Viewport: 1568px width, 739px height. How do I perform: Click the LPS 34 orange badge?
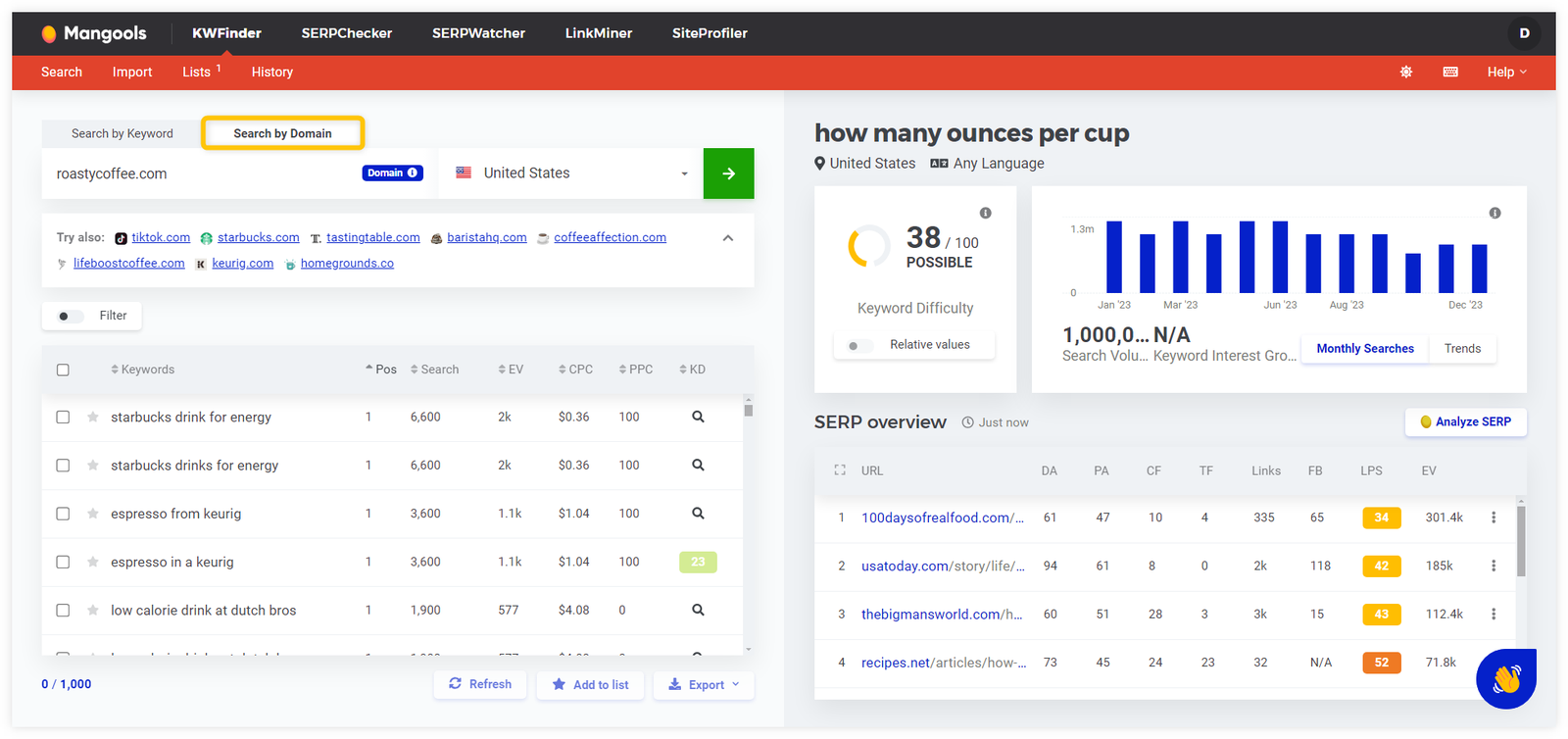[x=1381, y=517]
